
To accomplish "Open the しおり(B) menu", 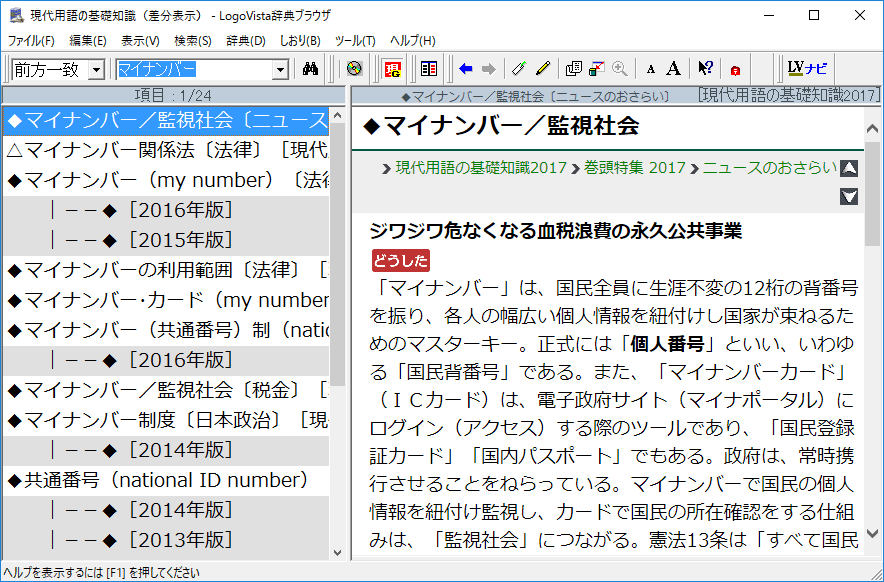I will click(300, 41).
